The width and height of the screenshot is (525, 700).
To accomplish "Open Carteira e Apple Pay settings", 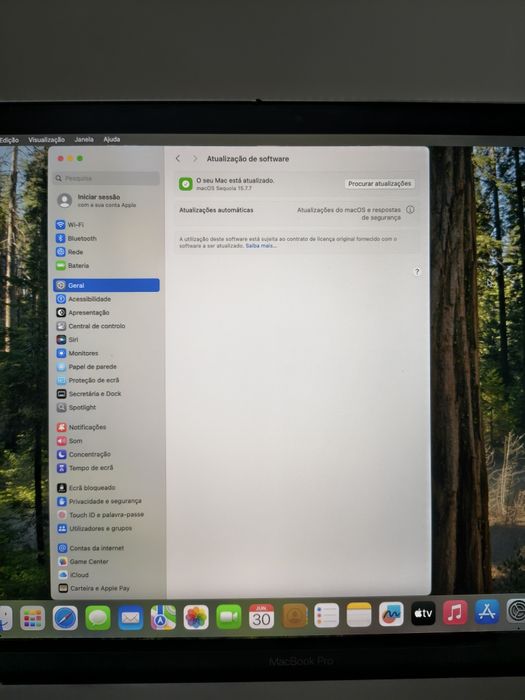I will pos(108,588).
